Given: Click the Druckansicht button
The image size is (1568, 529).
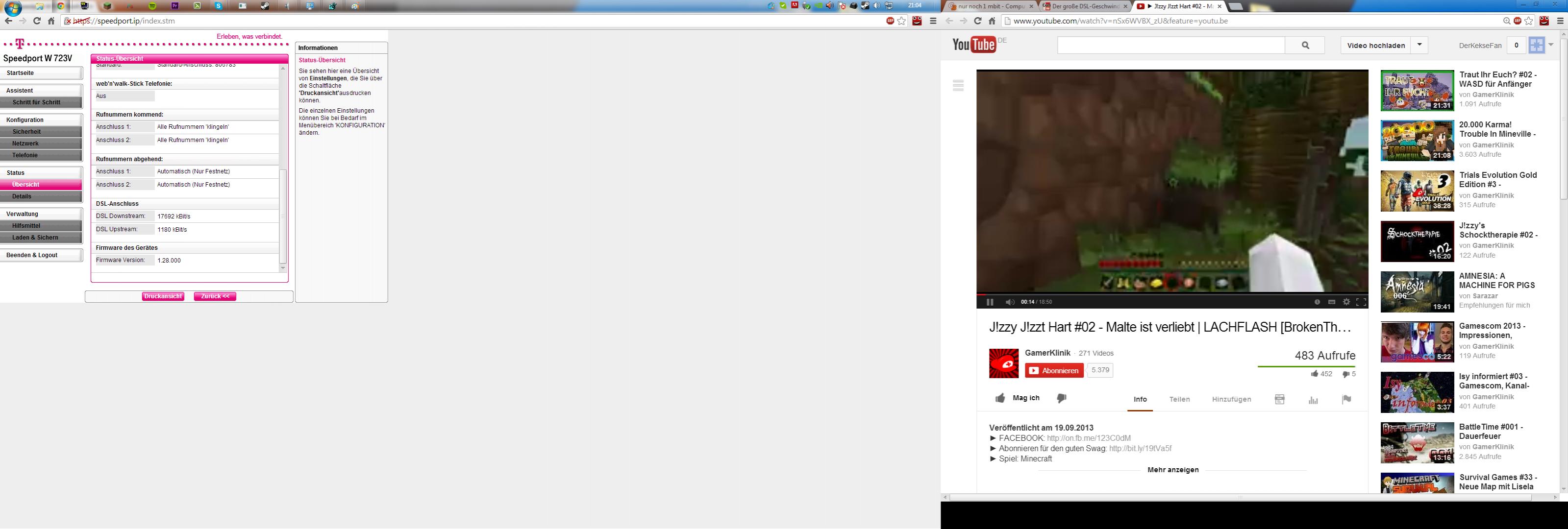Looking at the screenshot, I should [163, 297].
